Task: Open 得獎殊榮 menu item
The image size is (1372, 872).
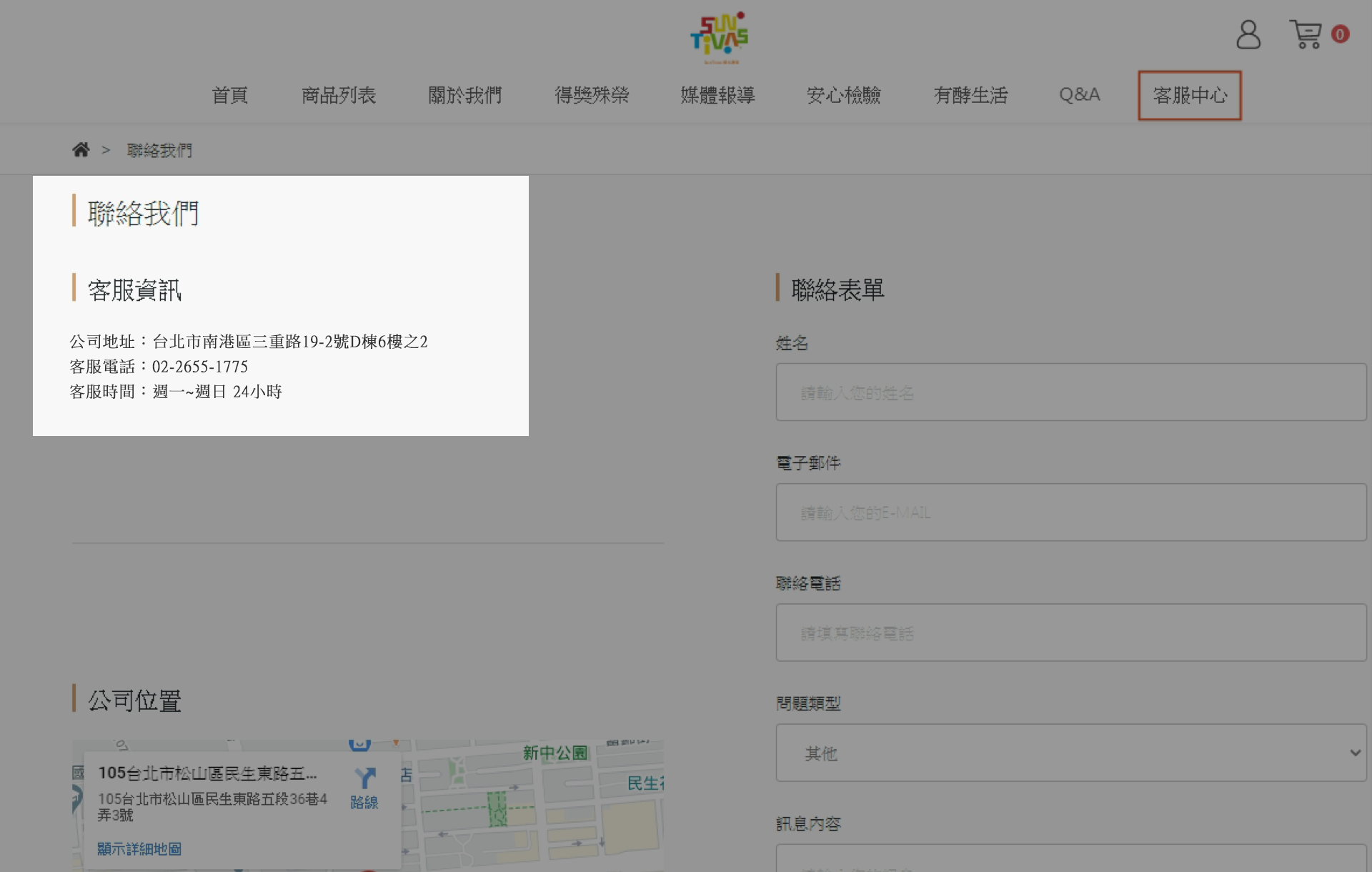Action: pos(592,95)
